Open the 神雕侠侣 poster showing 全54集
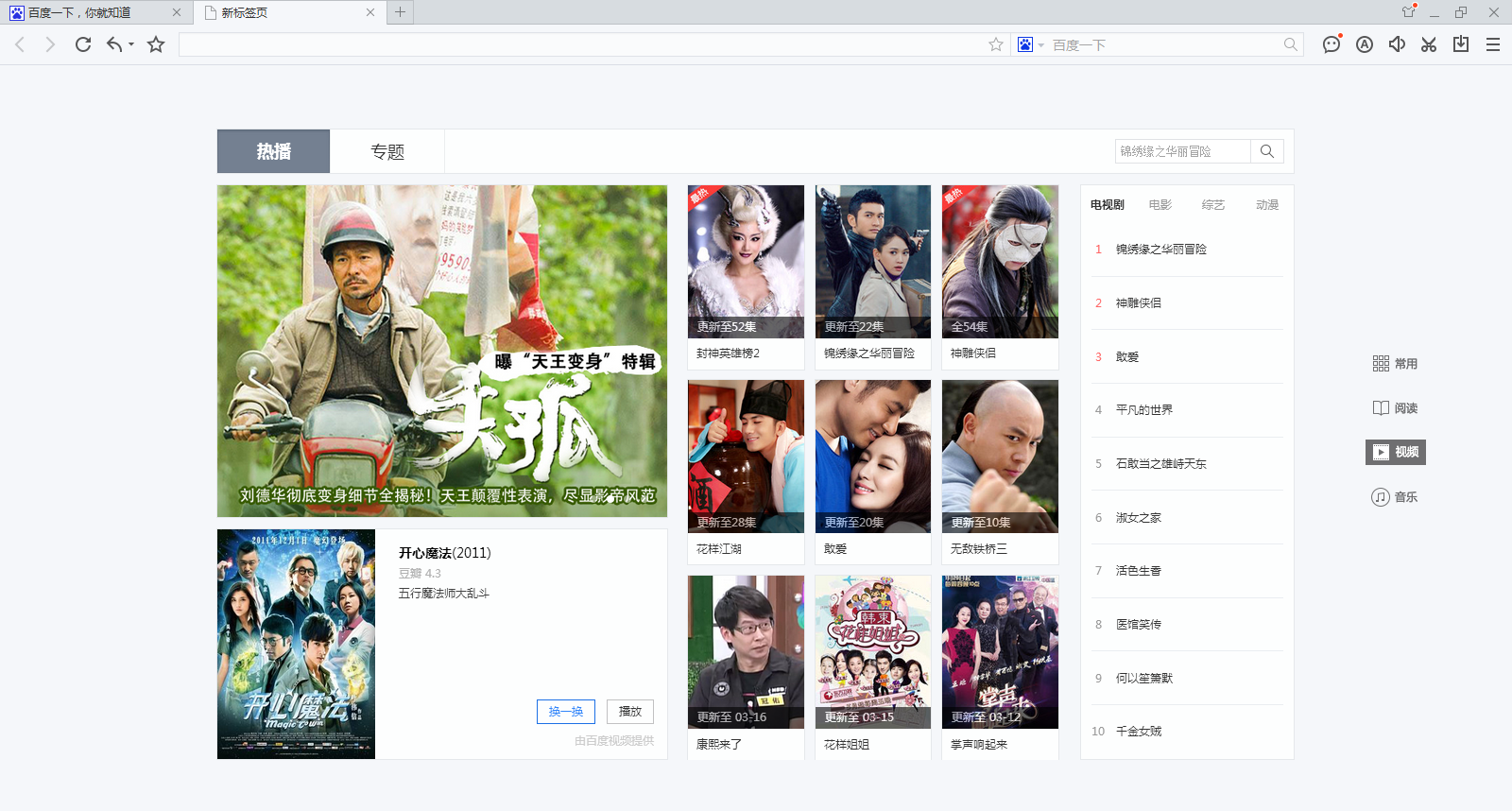This screenshot has height=811, width=1512. 1000,261
